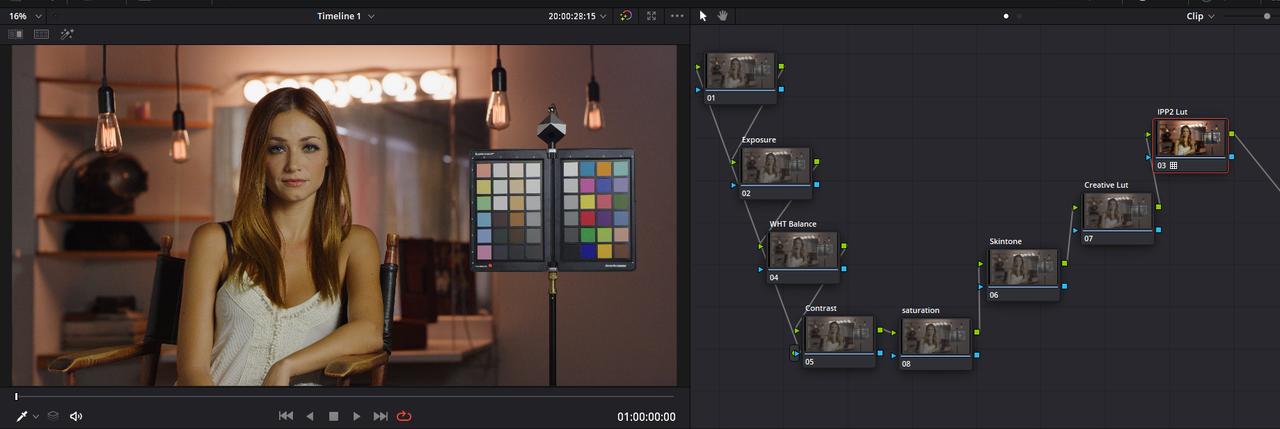Screen dimensions: 1280x429
Task: Click the active white page dot indicator
Action: [x=1006, y=16]
